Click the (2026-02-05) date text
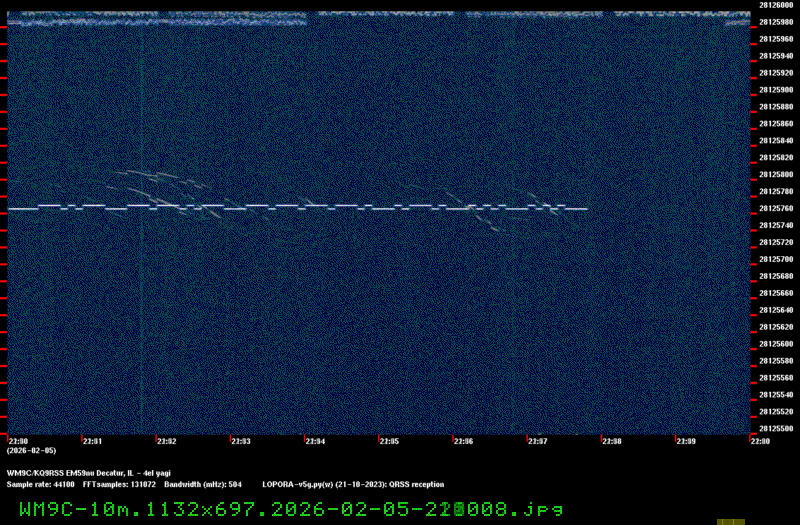Screen dimensions: 800x525 (31, 451)
